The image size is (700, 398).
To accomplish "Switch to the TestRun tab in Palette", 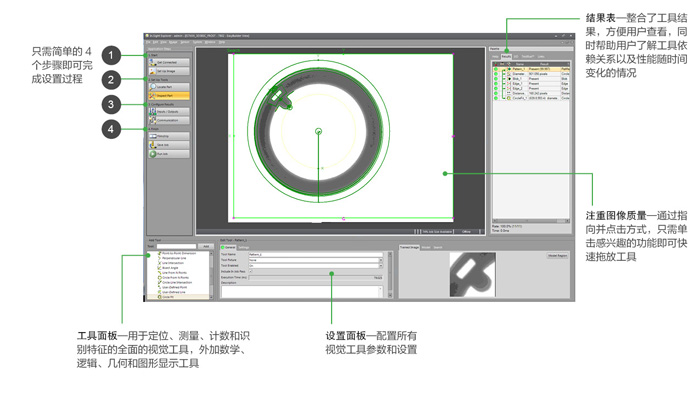I will click(528, 57).
